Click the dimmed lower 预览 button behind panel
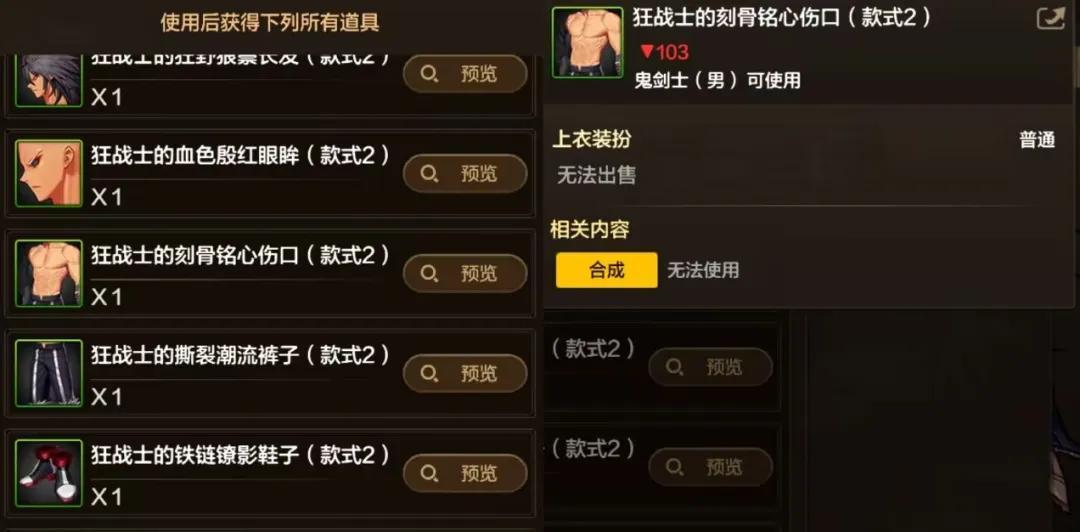Viewport: 1080px width, 532px height. click(710, 467)
